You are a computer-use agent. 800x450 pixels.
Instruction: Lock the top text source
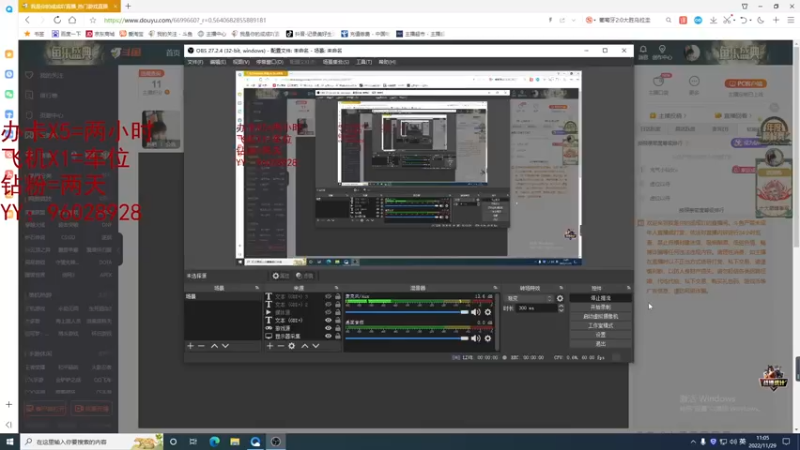coord(338,296)
